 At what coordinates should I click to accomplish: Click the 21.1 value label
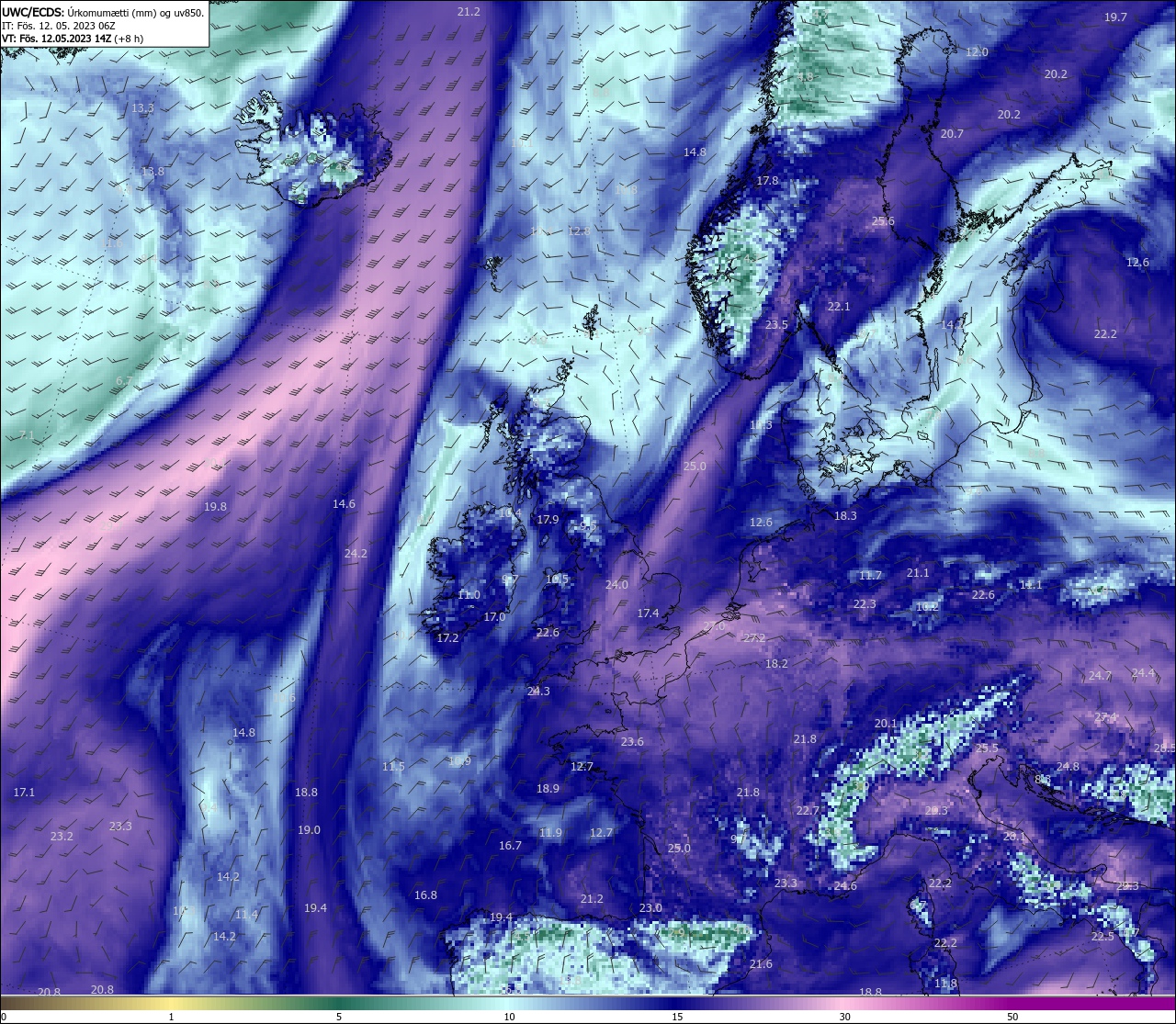(918, 573)
